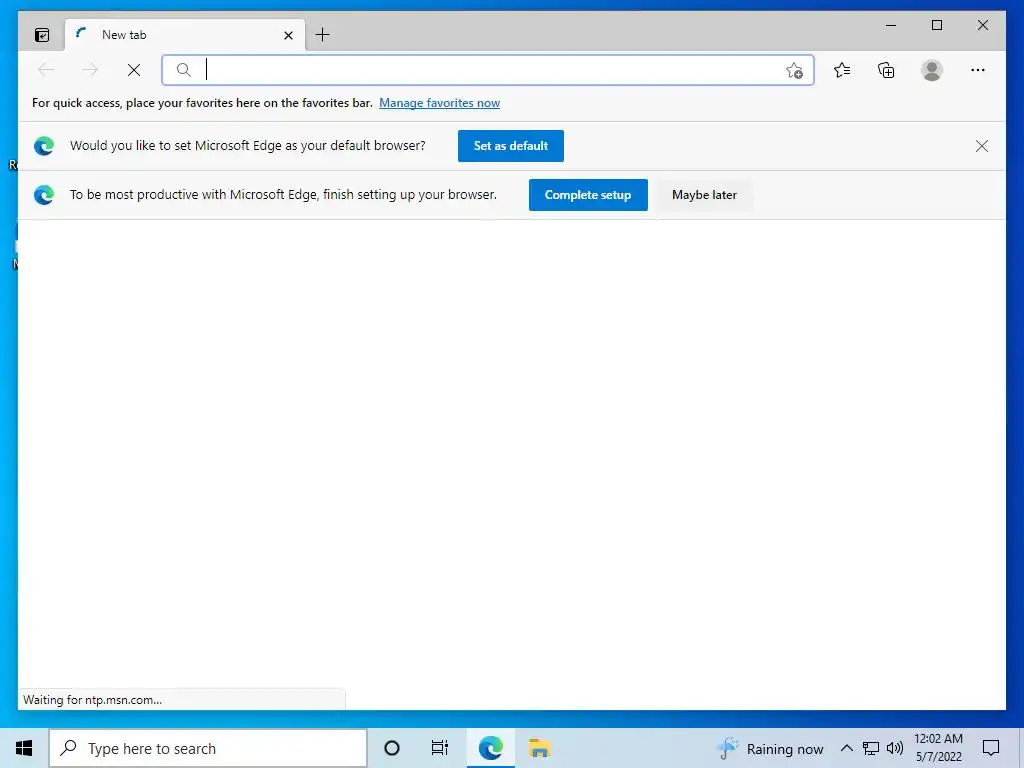Show hidden system tray icons
1024x768 pixels.
pos(846,748)
